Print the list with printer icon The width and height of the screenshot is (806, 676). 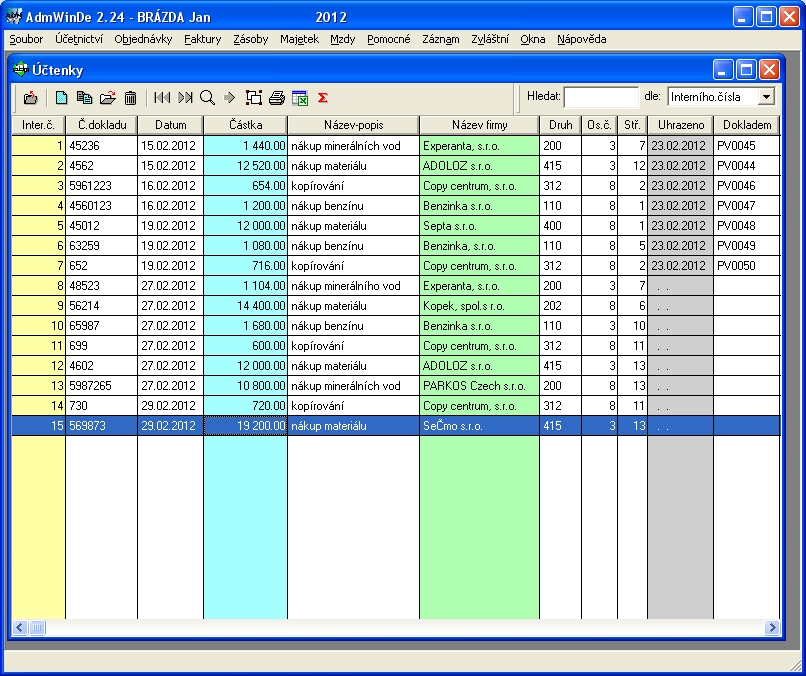[x=277, y=98]
